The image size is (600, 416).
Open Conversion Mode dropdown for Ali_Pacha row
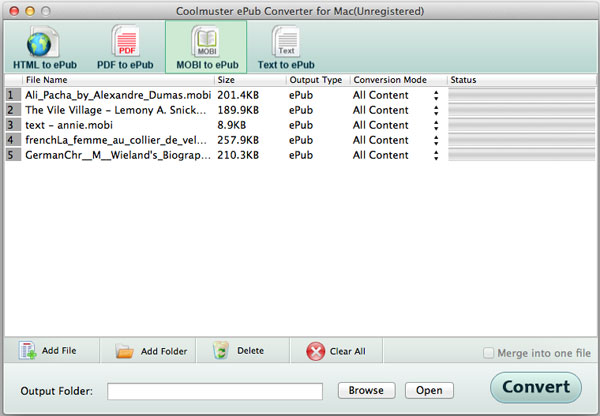coord(436,95)
